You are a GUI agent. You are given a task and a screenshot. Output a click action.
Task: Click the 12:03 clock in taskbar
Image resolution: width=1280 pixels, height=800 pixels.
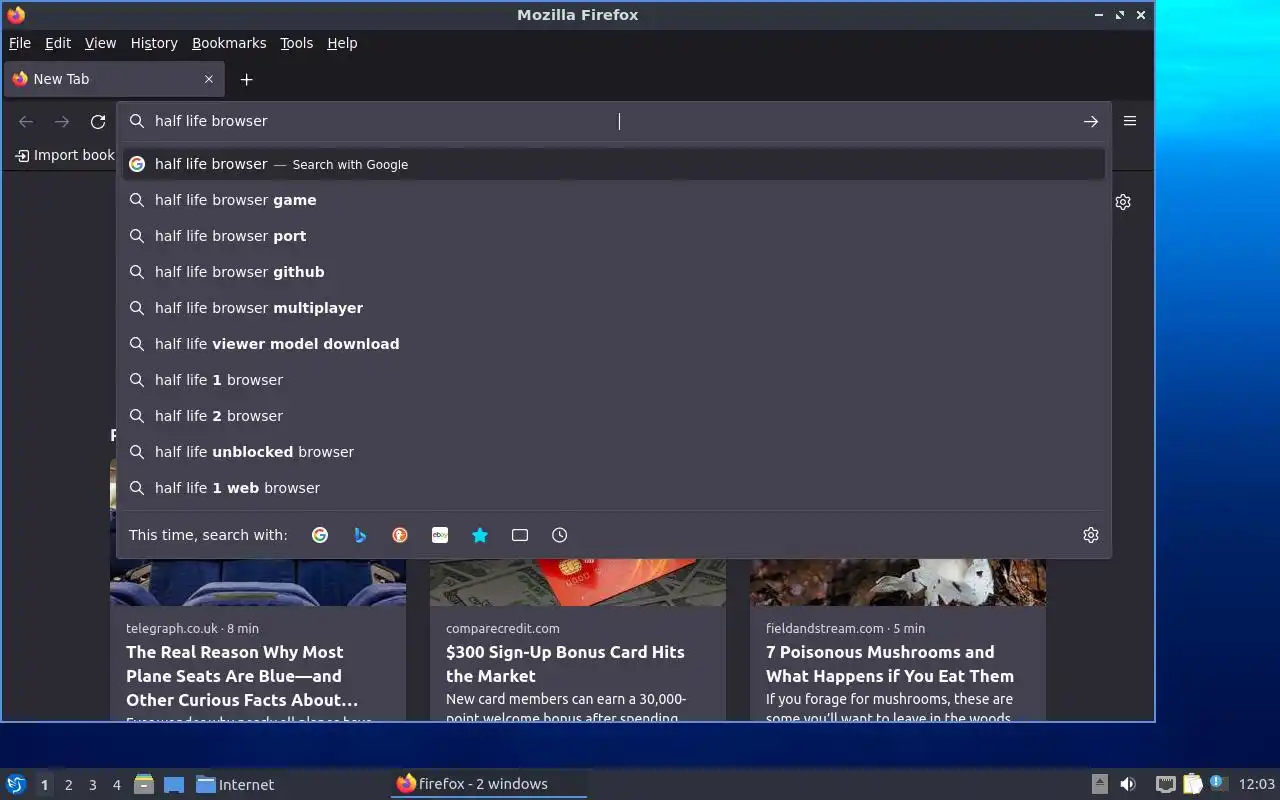click(1257, 784)
